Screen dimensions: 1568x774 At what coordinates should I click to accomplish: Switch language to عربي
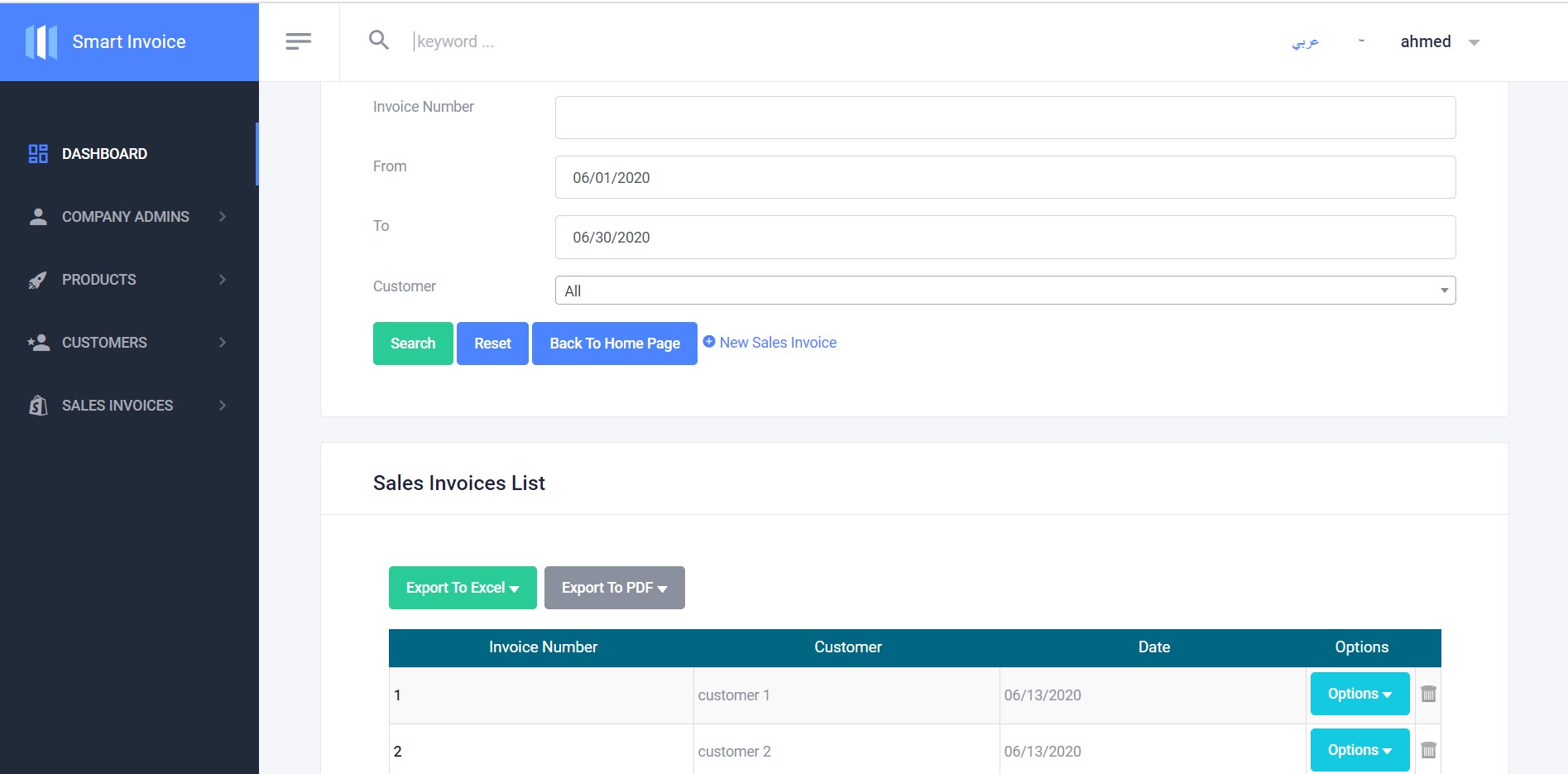(1304, 41)
